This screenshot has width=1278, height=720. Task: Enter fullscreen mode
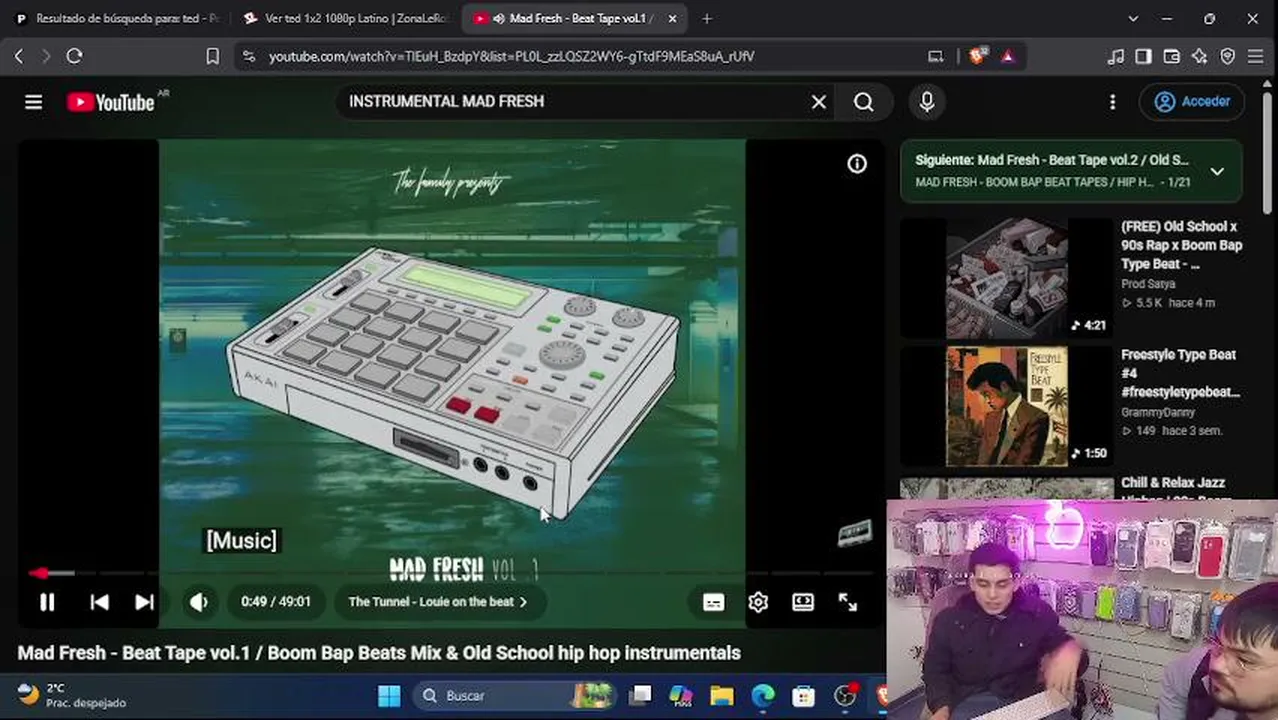848,602
